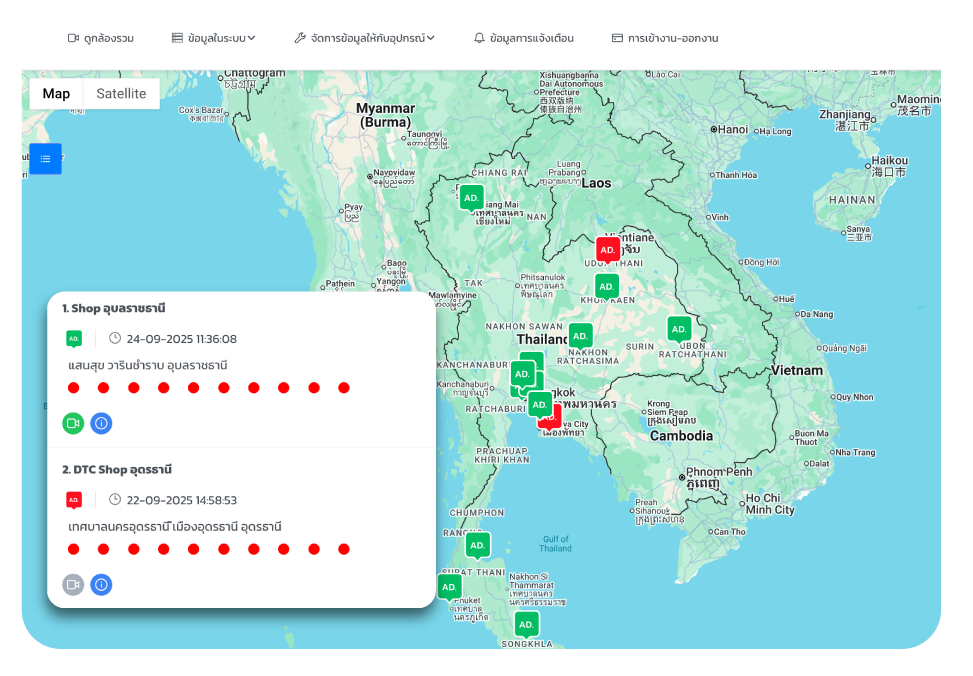The width and height of the screenshot is (973, 676).
Task: Click green AD. marker at Chiang Mai
Action: pyautogui.click(x=471, y=197)
